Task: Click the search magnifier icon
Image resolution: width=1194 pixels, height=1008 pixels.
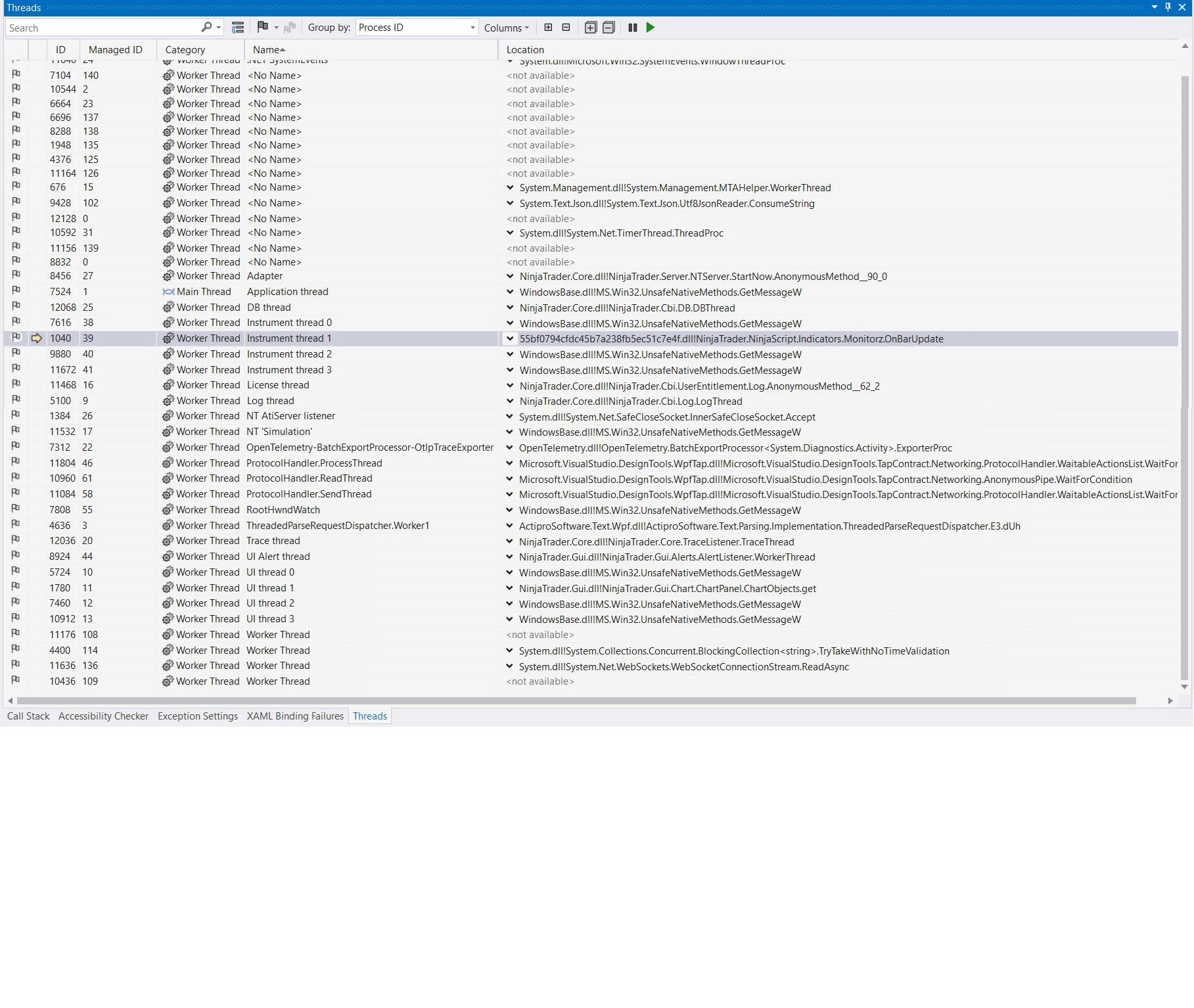Action: (x=206, y=28)
